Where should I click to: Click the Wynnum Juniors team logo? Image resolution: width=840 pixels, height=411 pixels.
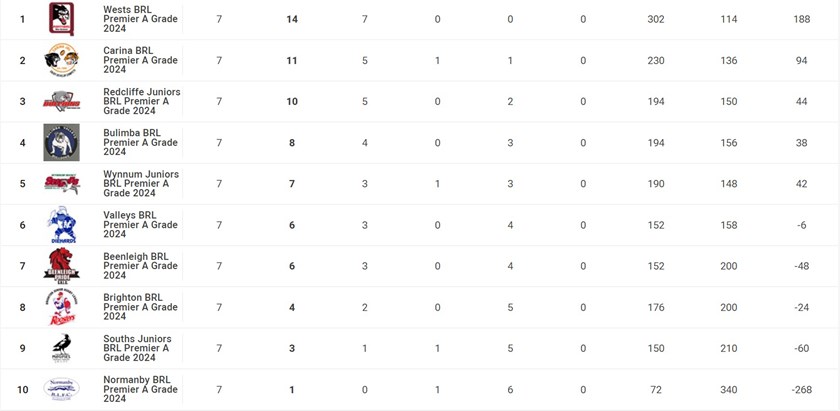click(61, 184)
